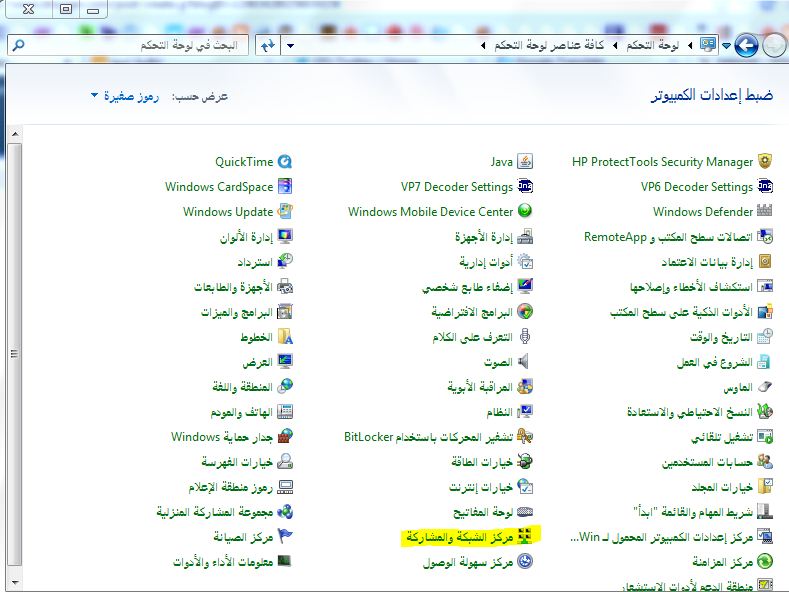
Task: Click the Windows CardSpace icon
Action: [x=285, y=186]
